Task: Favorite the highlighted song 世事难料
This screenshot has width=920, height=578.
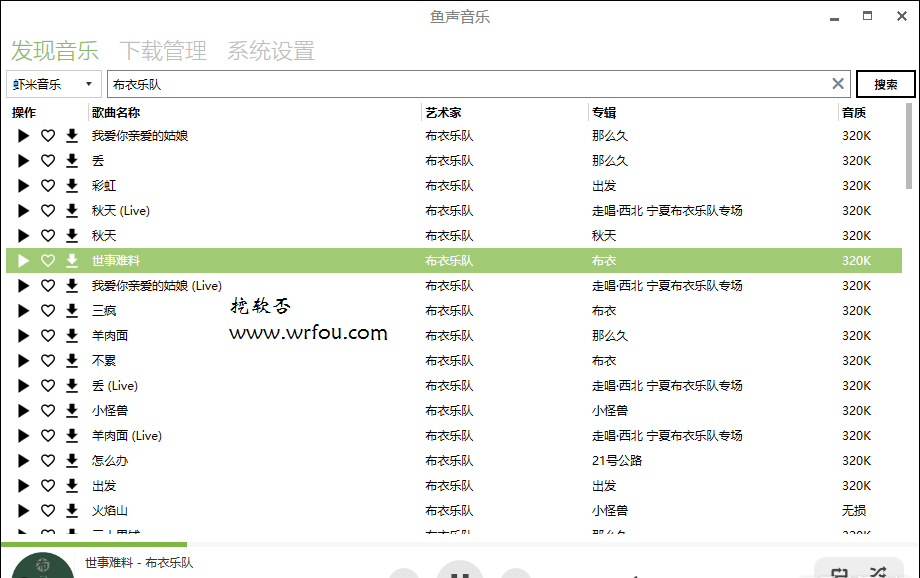Action: tap(48, 261)
